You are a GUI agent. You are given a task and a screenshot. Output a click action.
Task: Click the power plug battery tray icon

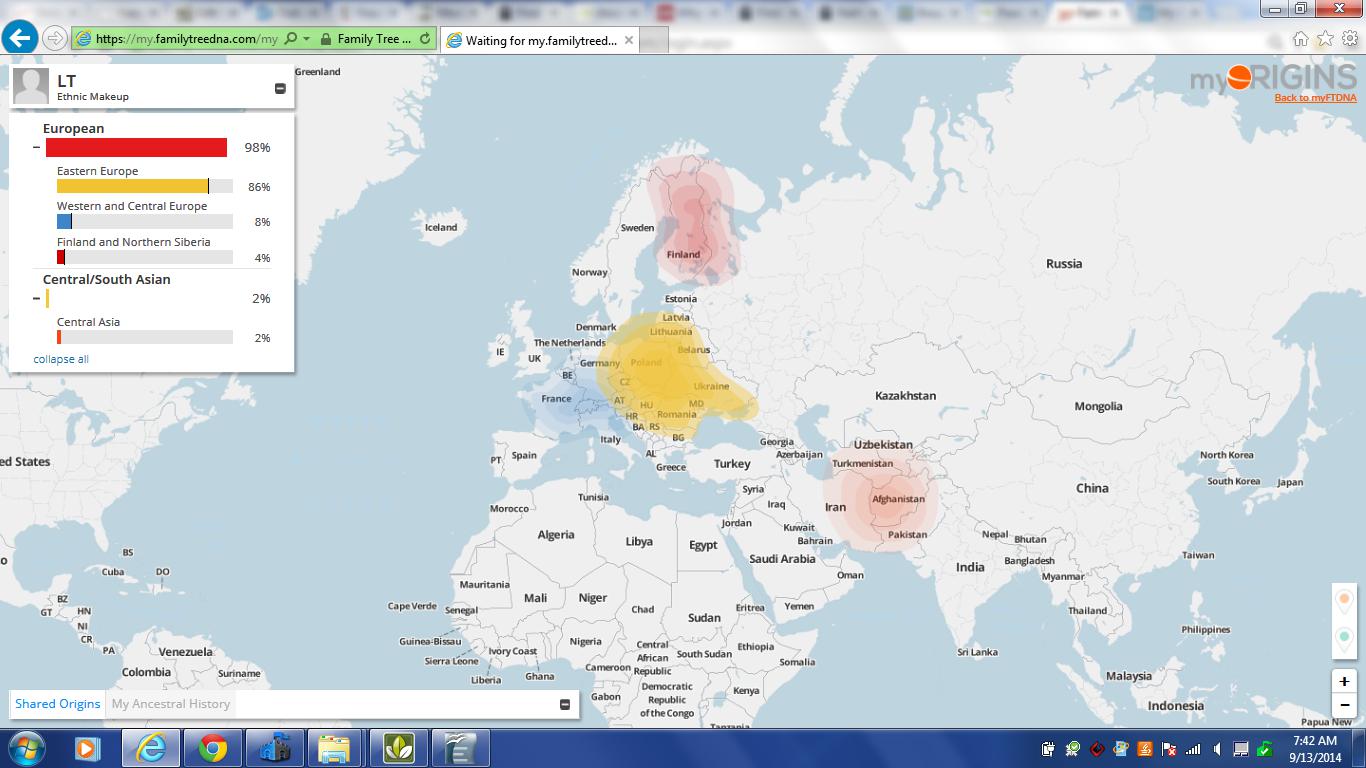(1047, 748)
